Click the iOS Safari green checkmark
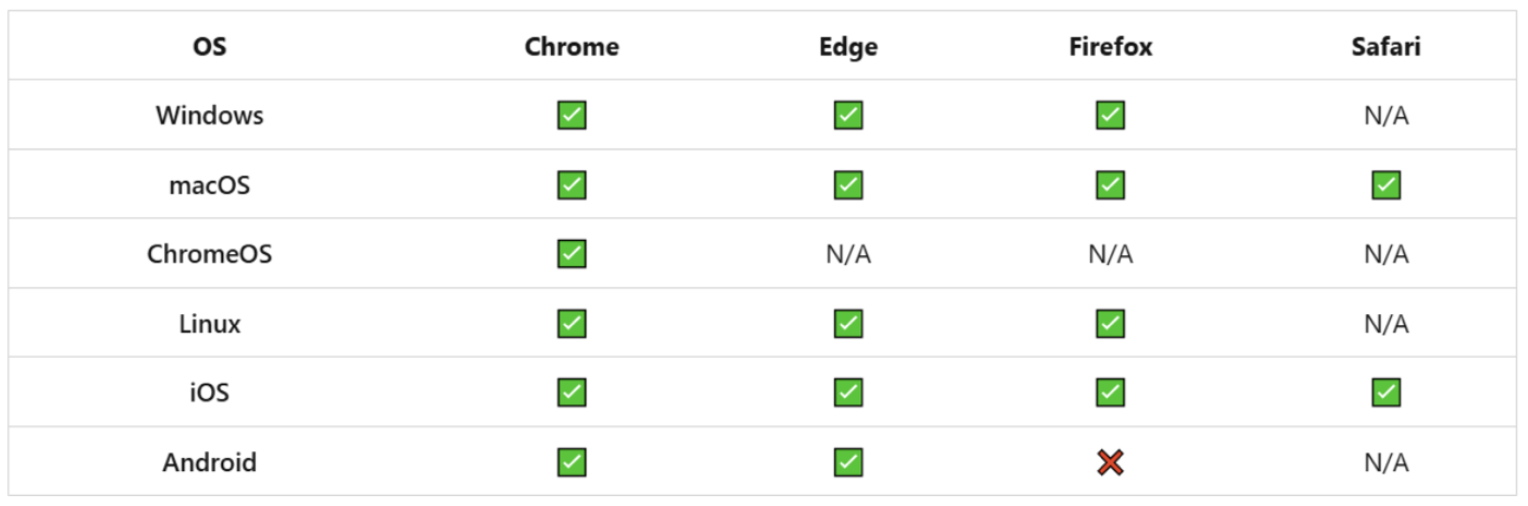Screen dimensions: 1528x506 click(x=1386, y=393)
